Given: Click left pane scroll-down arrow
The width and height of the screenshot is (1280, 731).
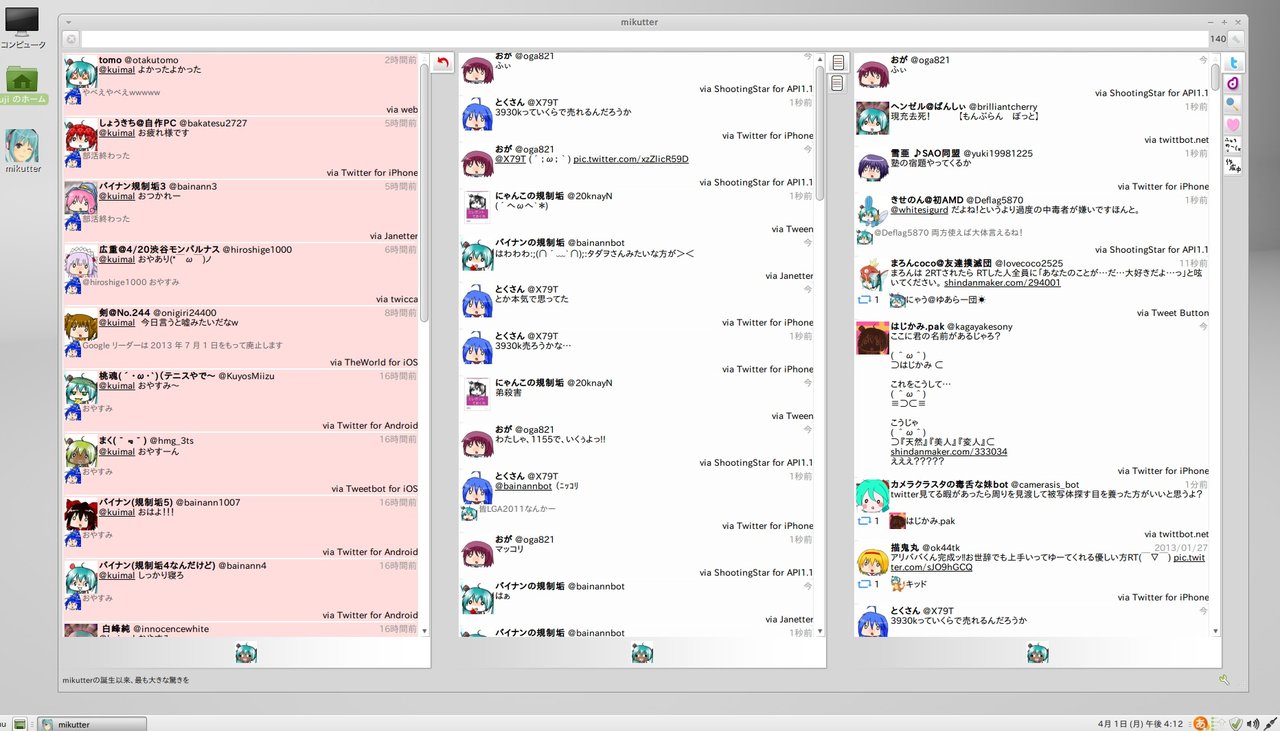Looking at the screenshot, I should [x=424, y=631].
